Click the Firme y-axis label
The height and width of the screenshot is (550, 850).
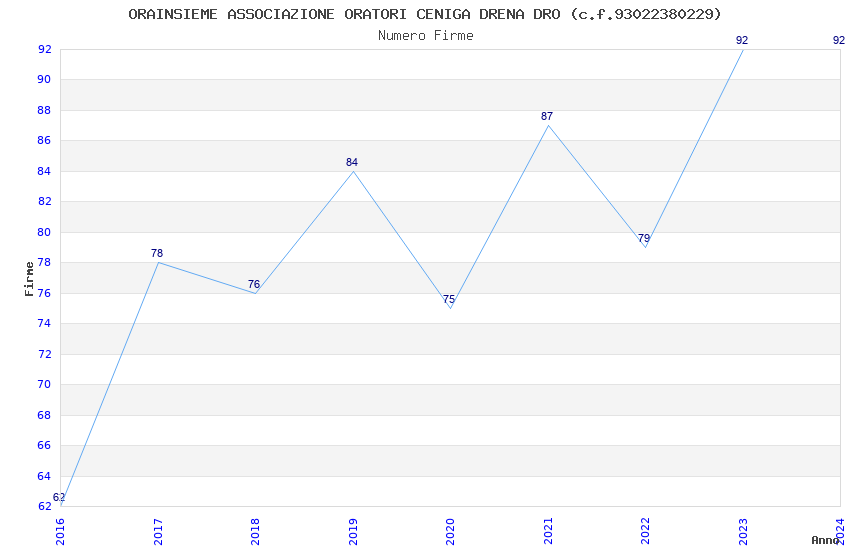(29, 279)
